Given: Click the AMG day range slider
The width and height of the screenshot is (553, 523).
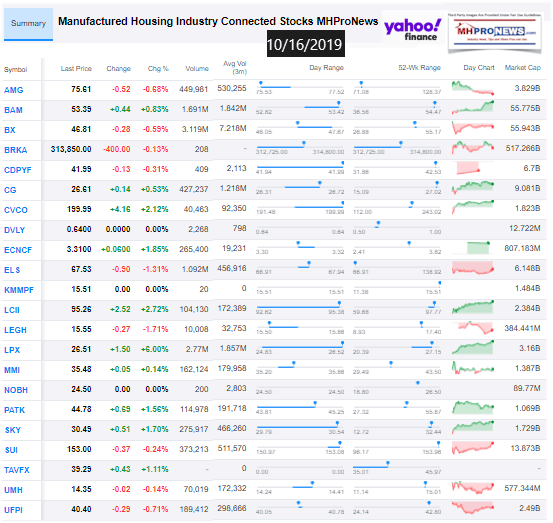Looking at the screenshot, I should point(300,88).
